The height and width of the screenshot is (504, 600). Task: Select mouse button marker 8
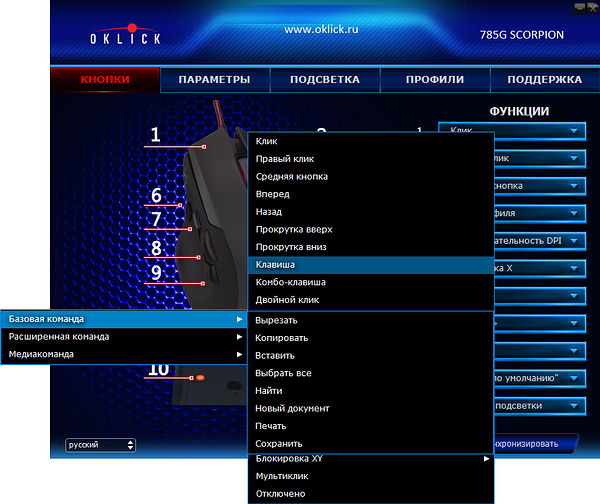click(x=157, y=248)
